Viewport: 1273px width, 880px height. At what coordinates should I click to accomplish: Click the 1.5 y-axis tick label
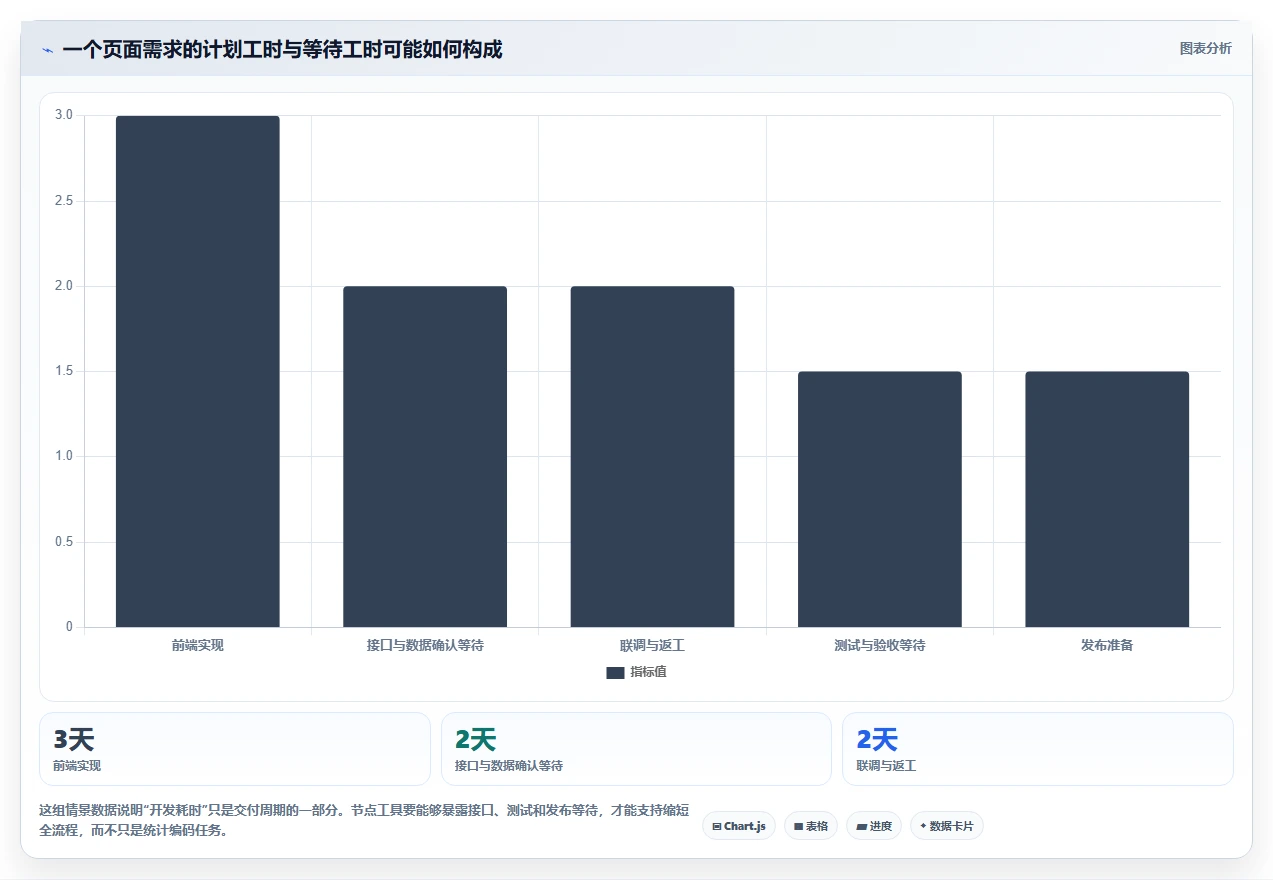click(64, 371)
